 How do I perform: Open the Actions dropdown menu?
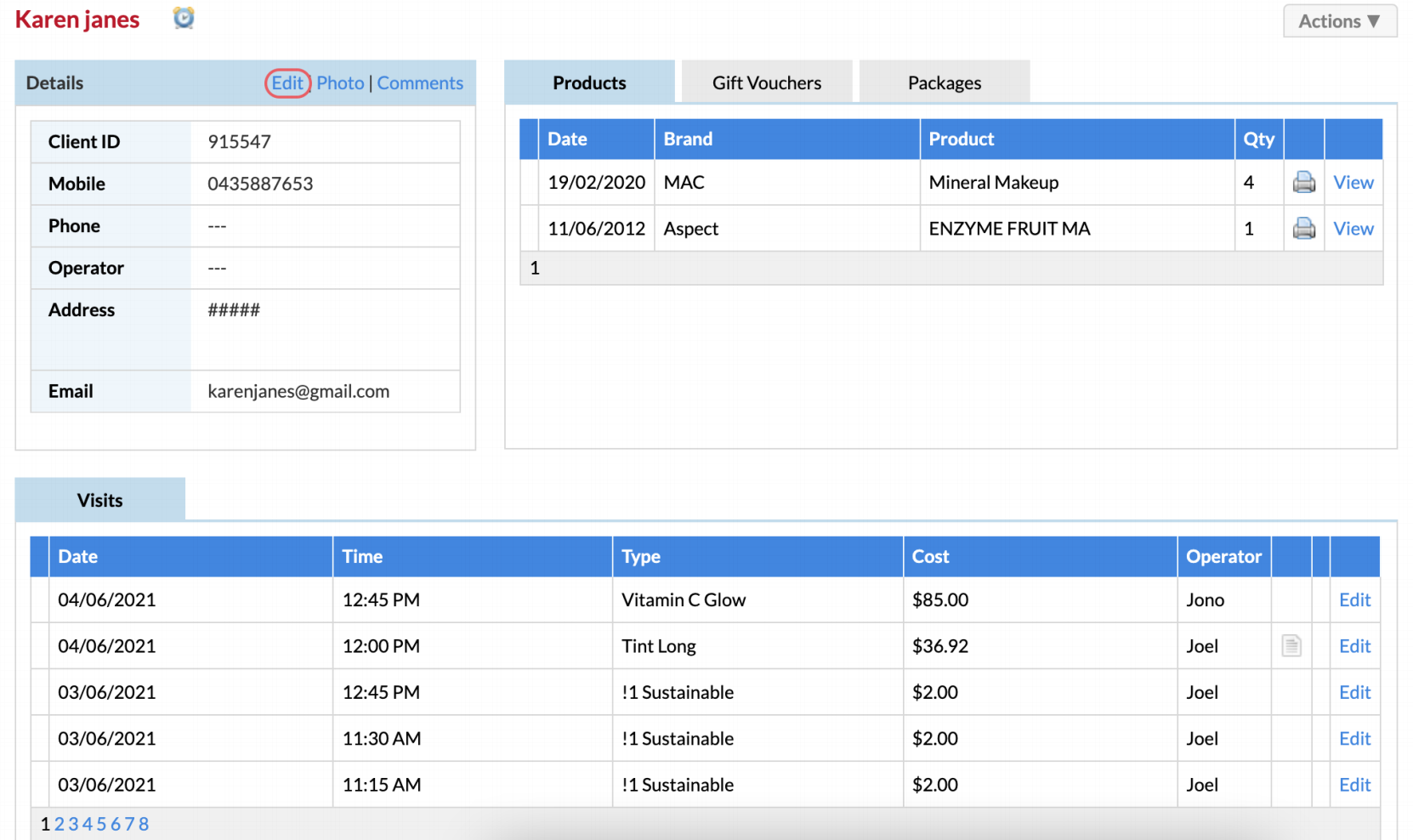coord(1339,21)
